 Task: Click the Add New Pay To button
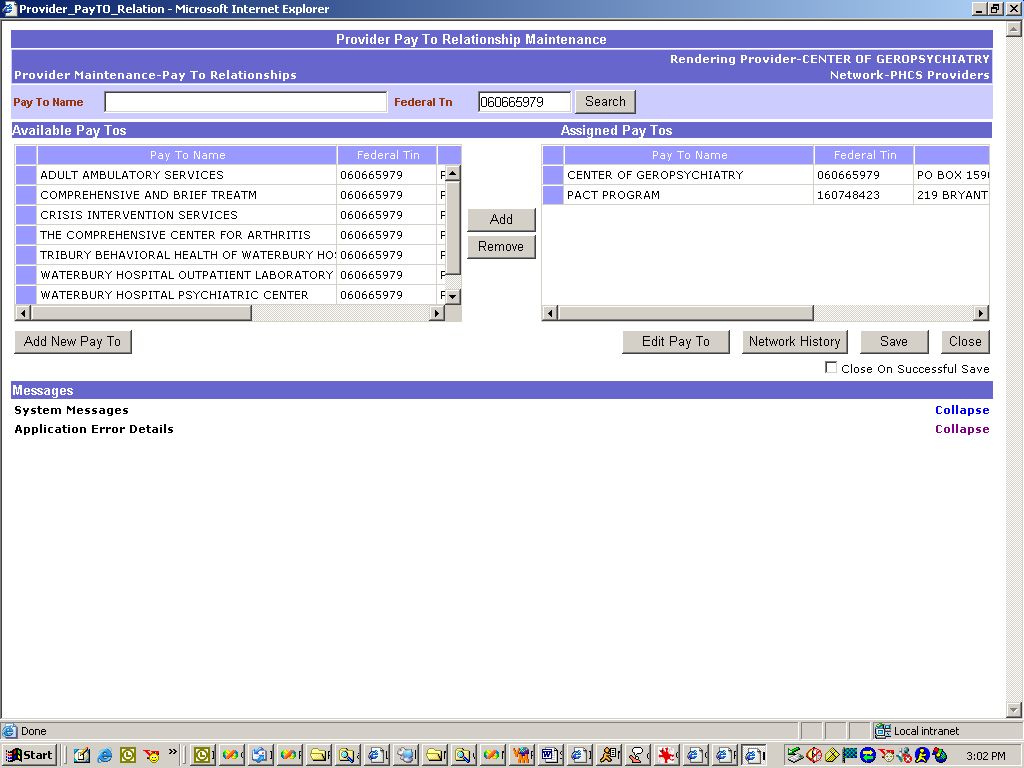(73, 342)
